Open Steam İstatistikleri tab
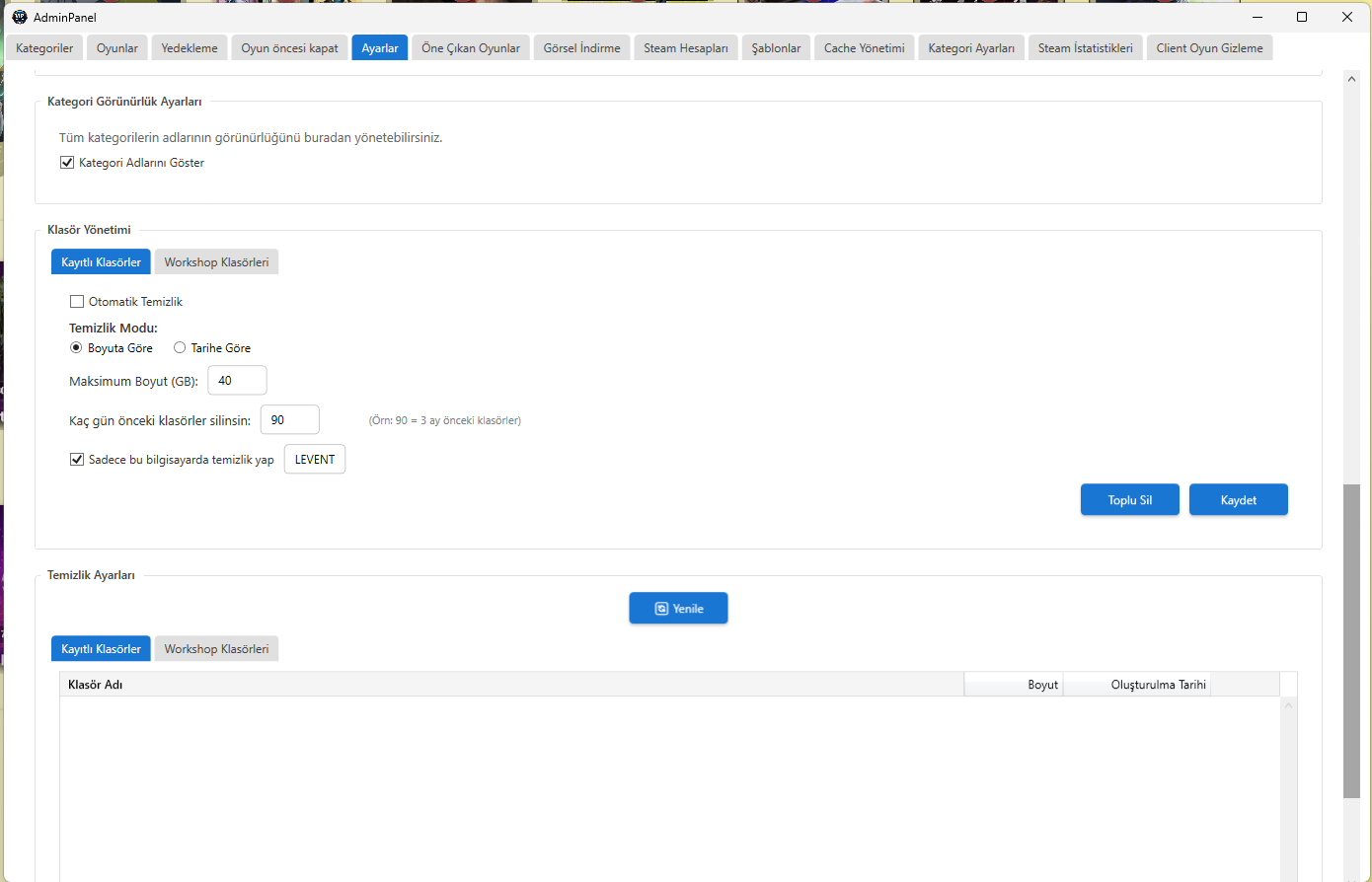 point(1086,47)
